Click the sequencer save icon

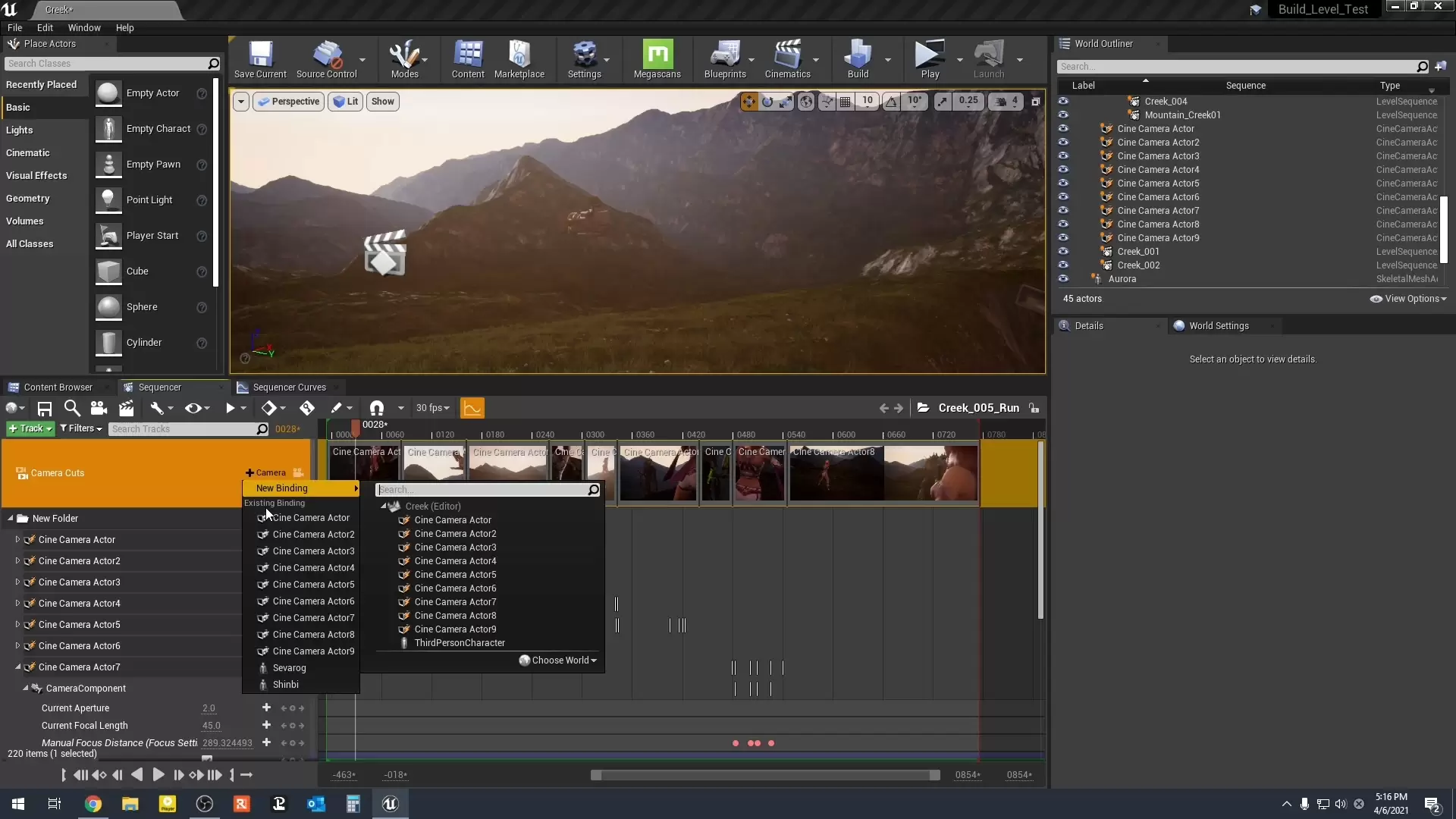click(x=45, y=408)
